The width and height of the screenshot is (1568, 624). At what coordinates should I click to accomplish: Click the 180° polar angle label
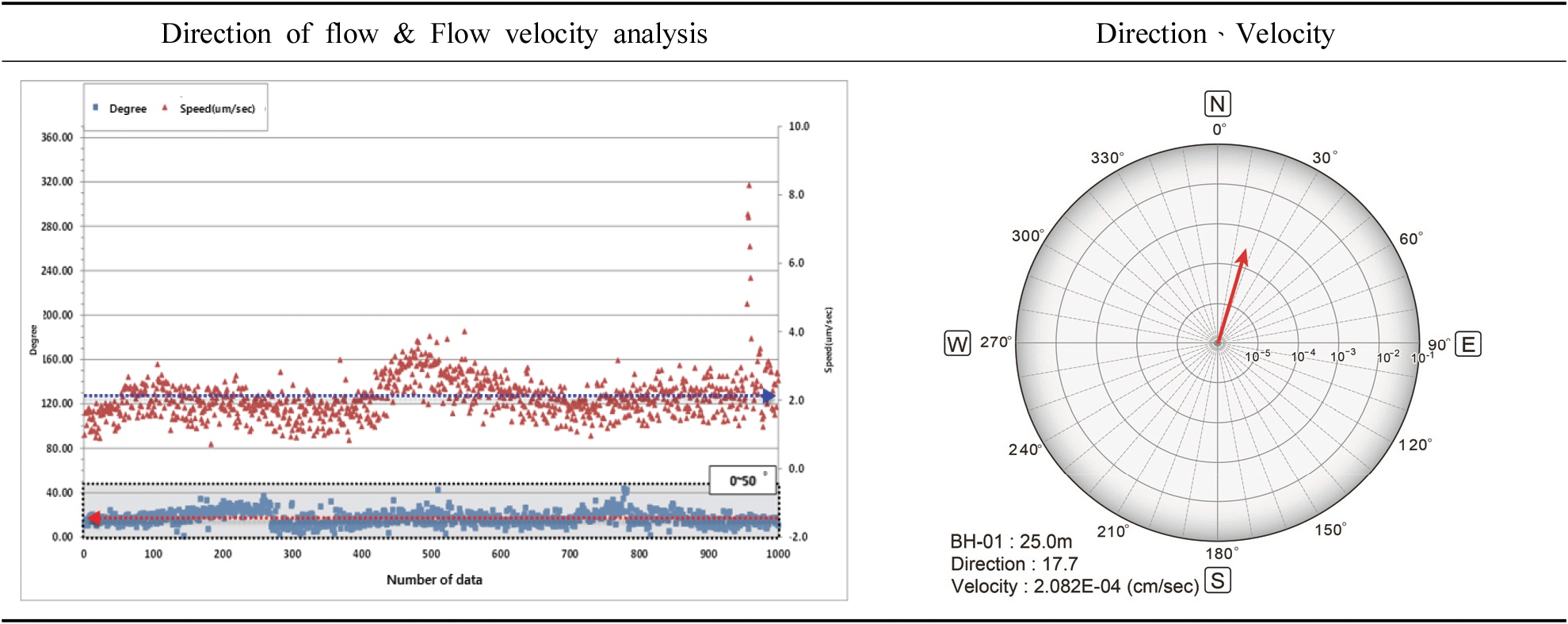click(1222, 553)
